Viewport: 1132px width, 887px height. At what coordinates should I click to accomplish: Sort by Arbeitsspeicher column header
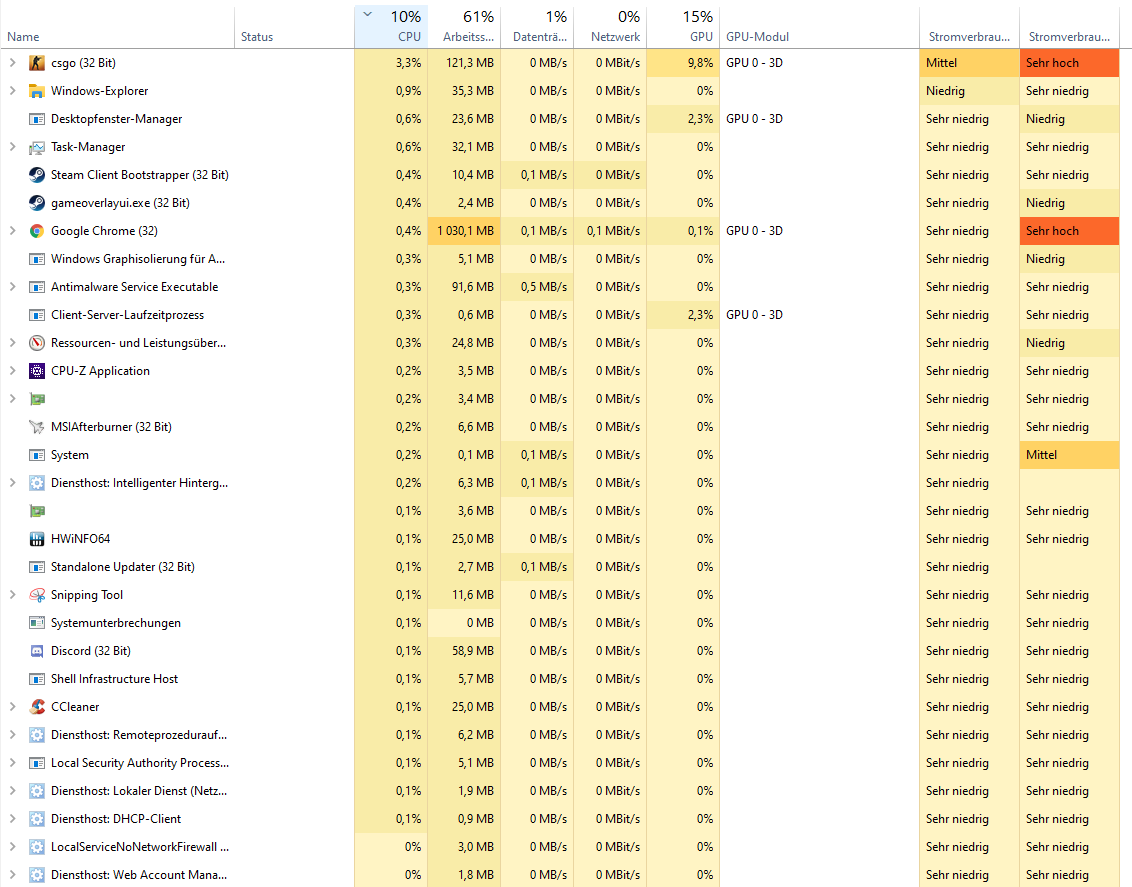tap(464, 27)
